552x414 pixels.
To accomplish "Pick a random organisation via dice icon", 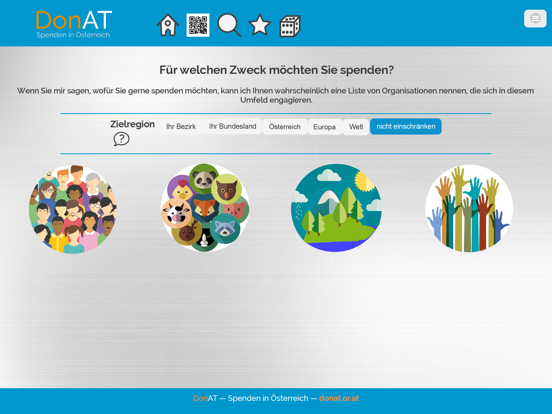I will 290,26.
